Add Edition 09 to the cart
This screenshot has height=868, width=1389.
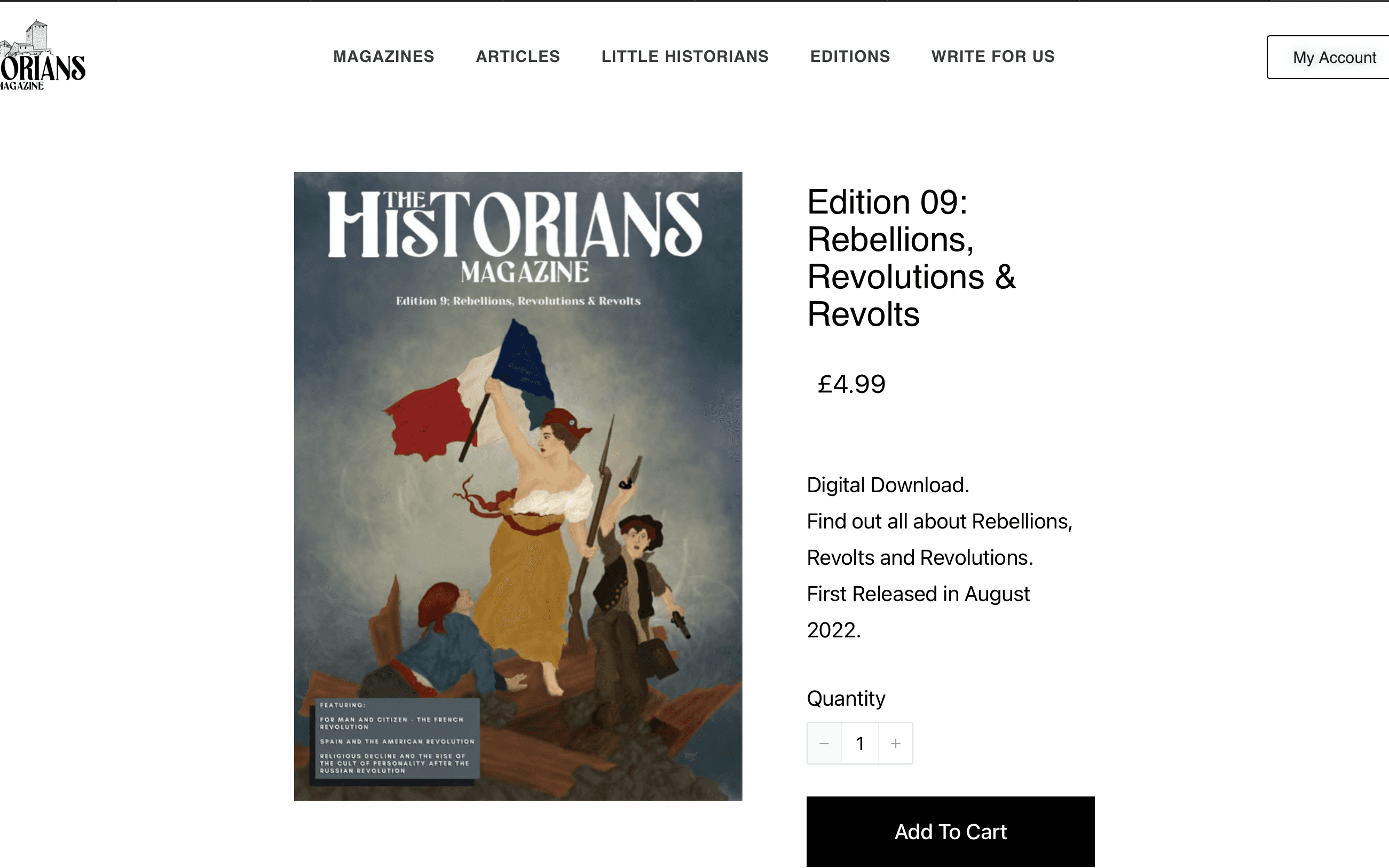pyautogui.click(x=951, y=831)
